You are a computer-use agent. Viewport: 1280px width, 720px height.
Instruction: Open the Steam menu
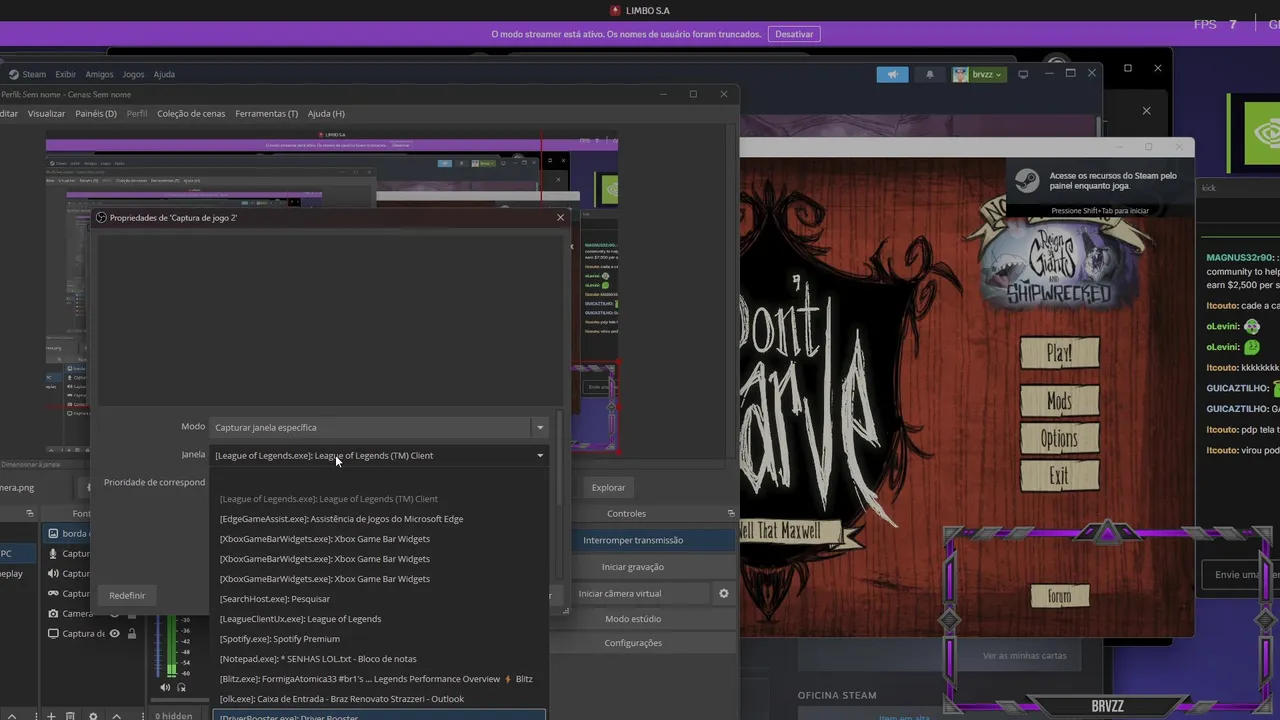point(28,74)
